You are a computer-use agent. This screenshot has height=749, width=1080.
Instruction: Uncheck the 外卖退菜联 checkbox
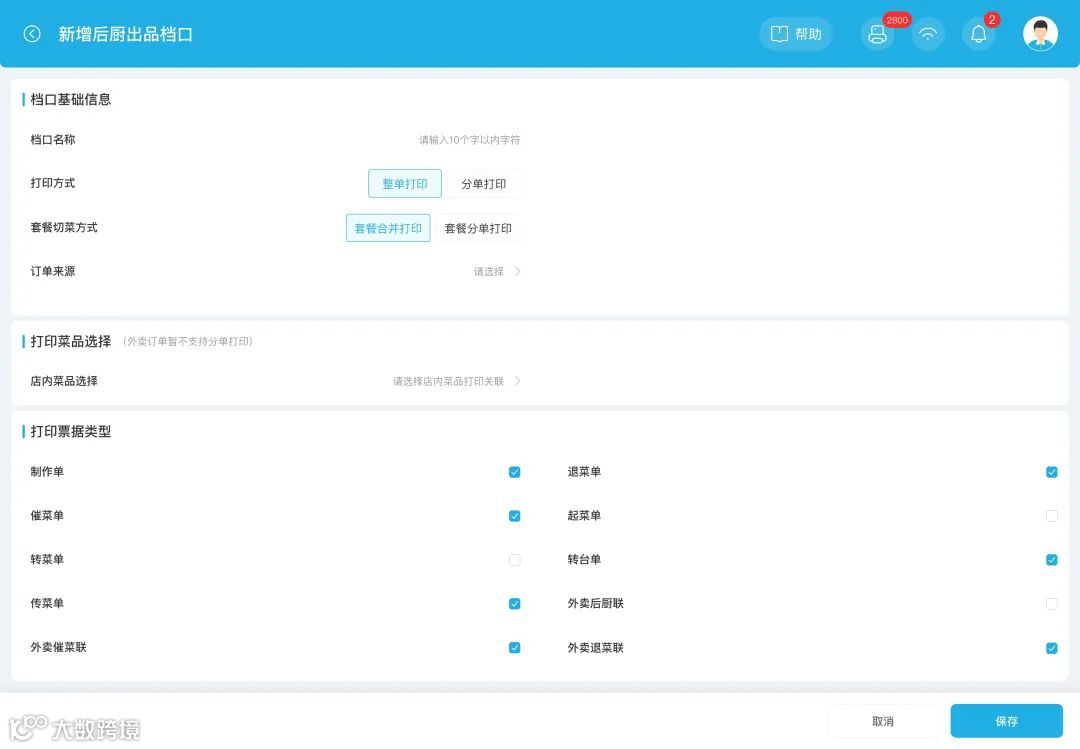(1052, 648)
